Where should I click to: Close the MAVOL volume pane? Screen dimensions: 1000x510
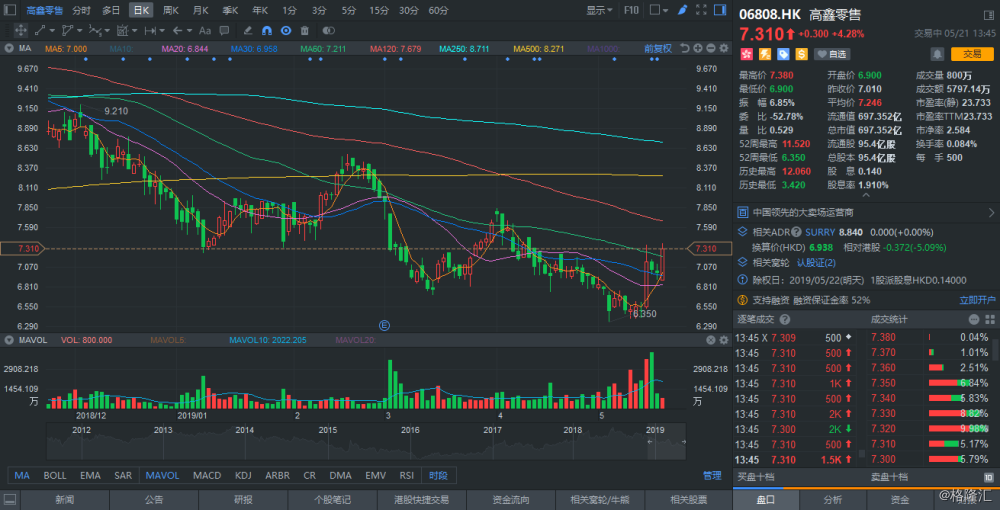pos(710,340)
